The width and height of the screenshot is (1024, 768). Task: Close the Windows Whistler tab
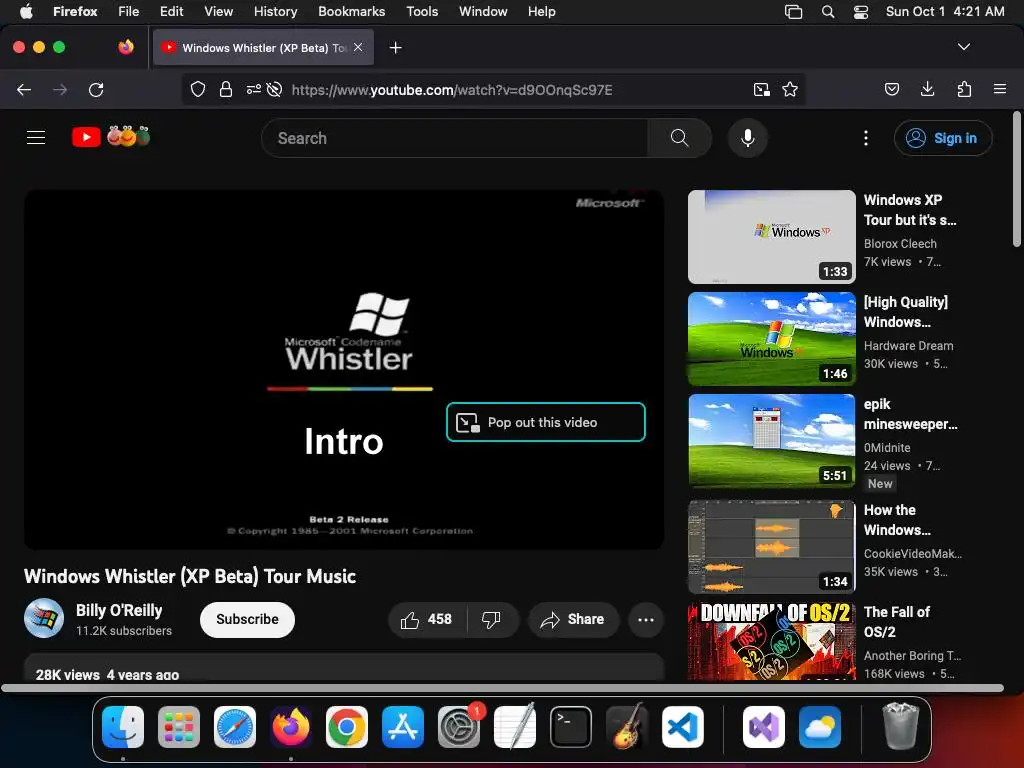[358, 47]
